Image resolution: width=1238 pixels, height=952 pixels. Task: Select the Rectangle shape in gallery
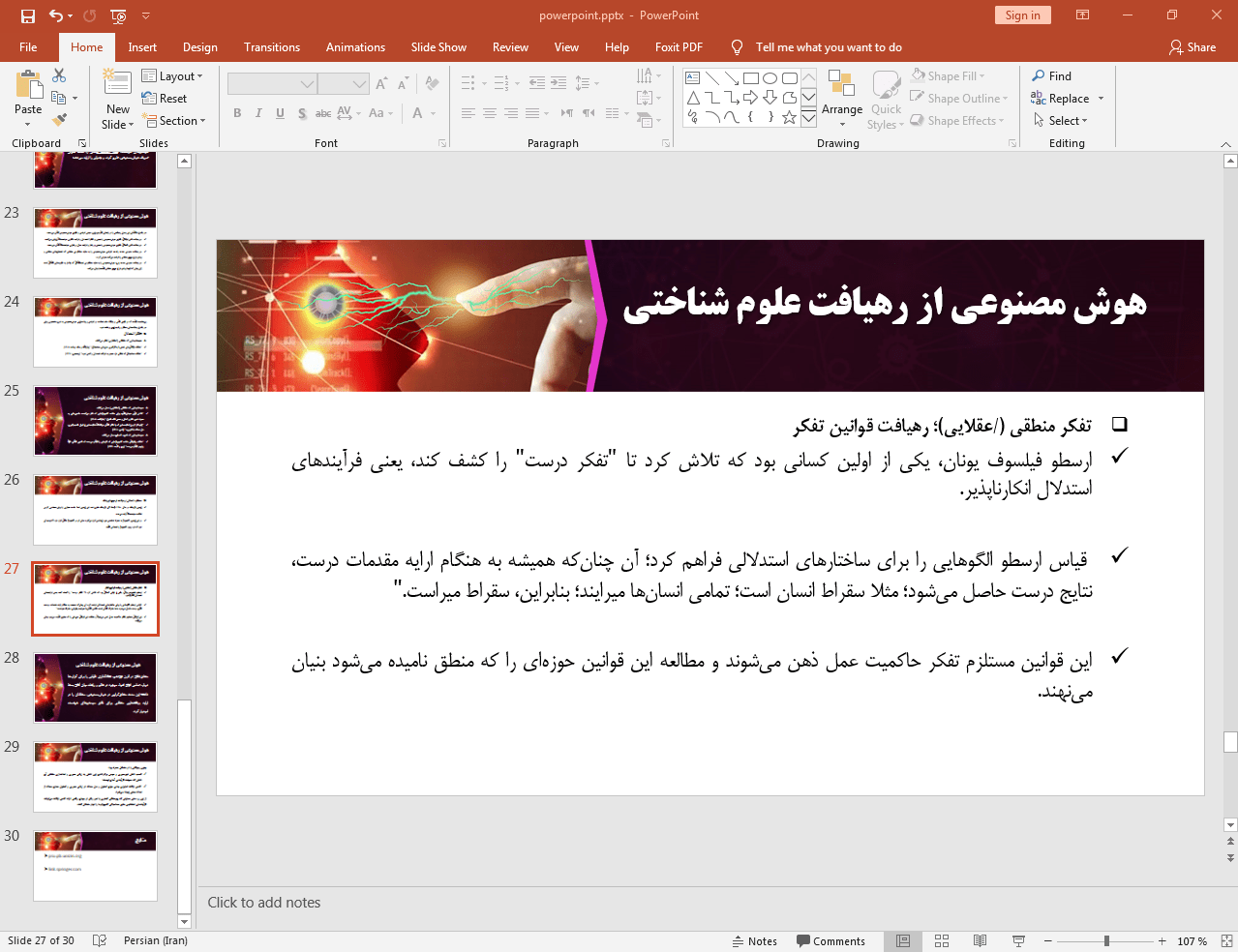point(751,78)
